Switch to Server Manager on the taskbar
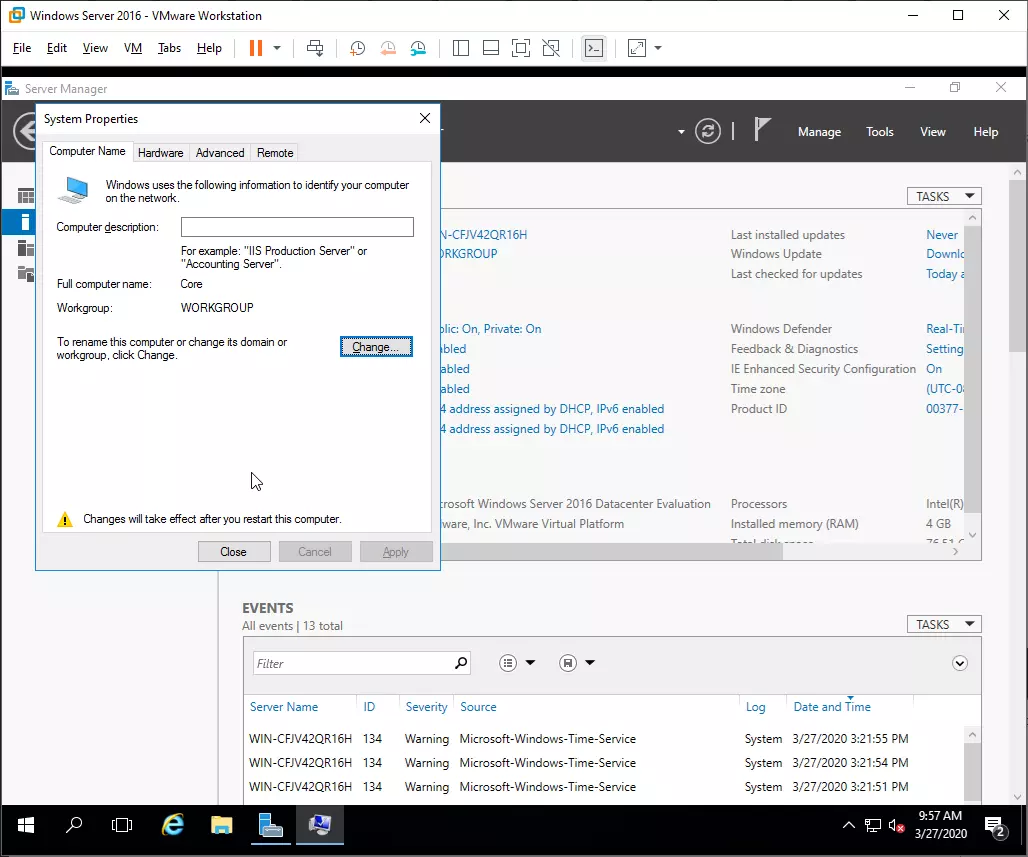1028x857 pixels. pos(270,826)
